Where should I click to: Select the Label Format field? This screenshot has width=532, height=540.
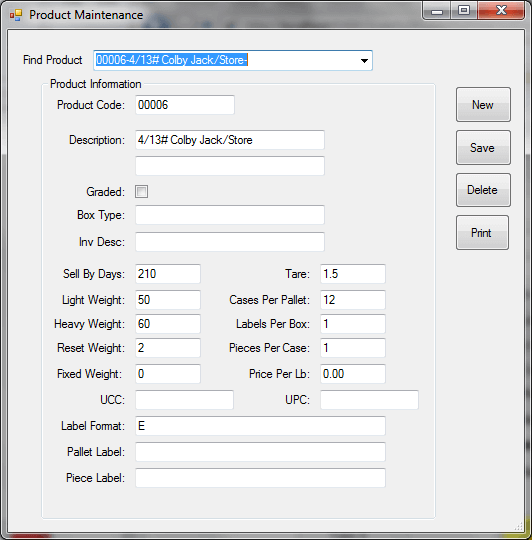click(x=260, y=426)
